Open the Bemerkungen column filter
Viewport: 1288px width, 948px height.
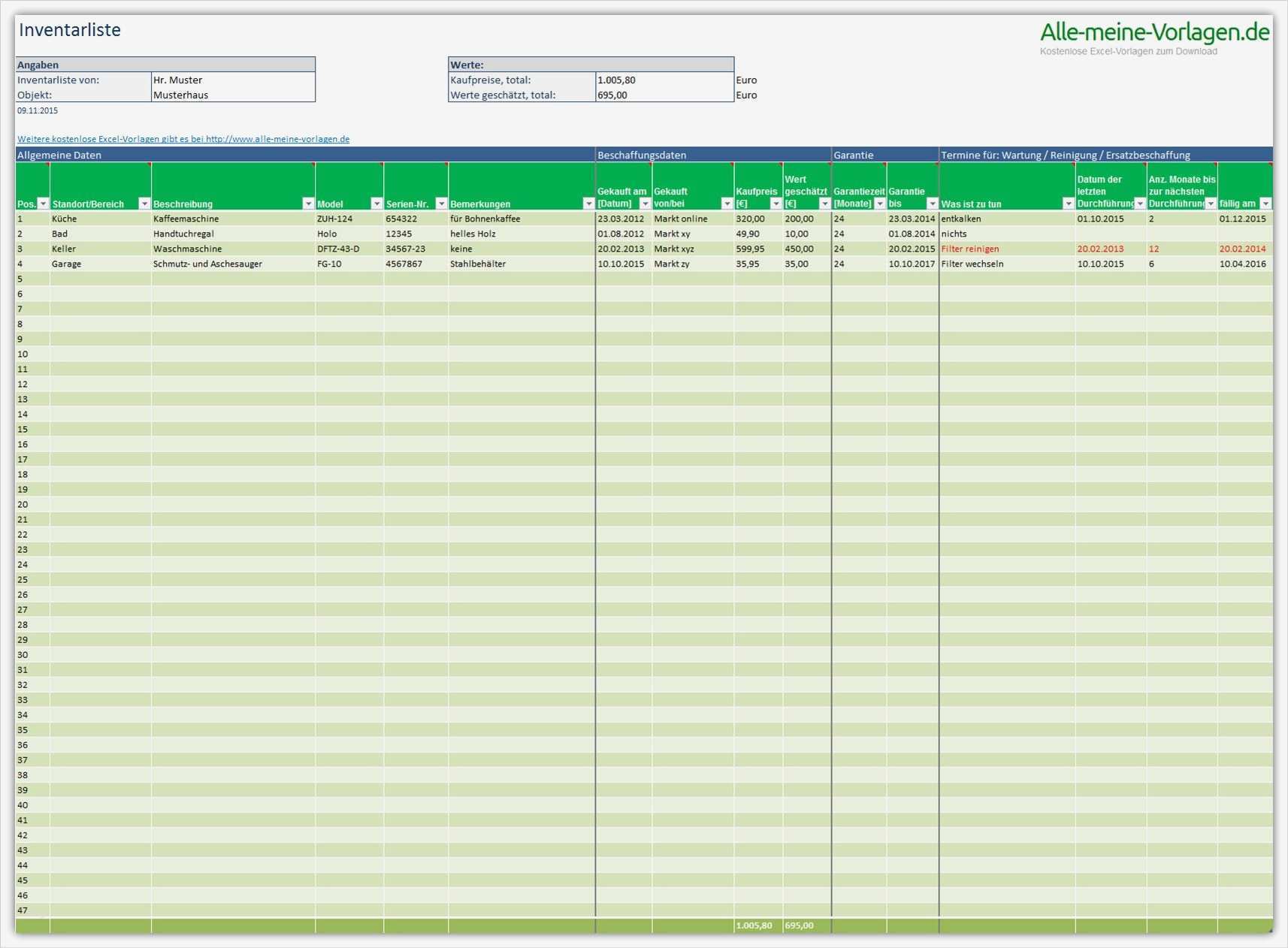(589, 204)
